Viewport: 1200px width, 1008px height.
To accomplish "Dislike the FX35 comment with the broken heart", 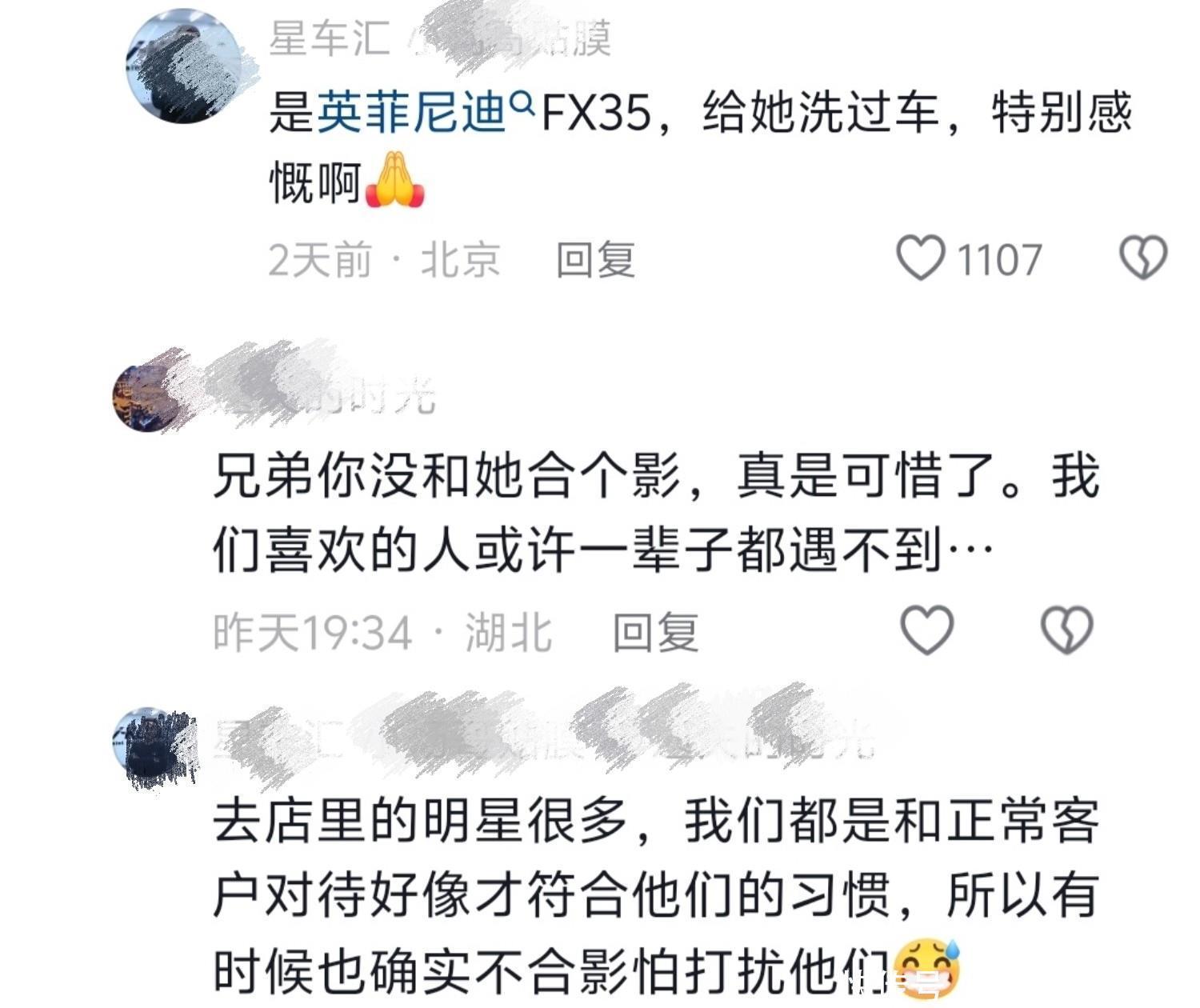I will tap(1142, 258).
